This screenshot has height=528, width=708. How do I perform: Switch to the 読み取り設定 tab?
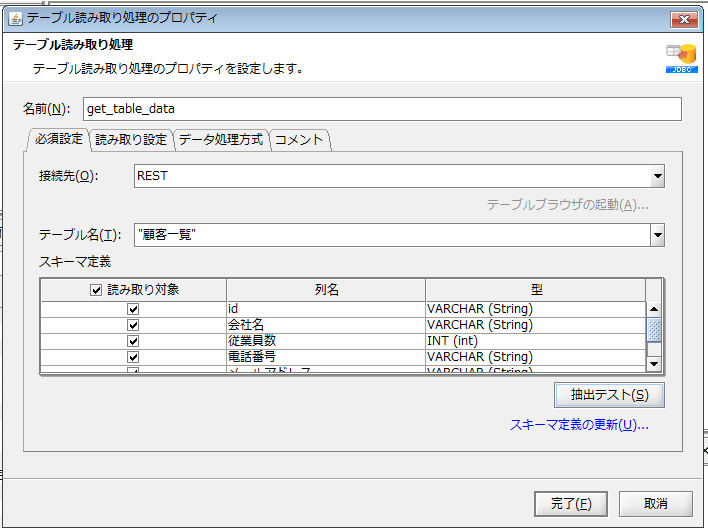131,140
